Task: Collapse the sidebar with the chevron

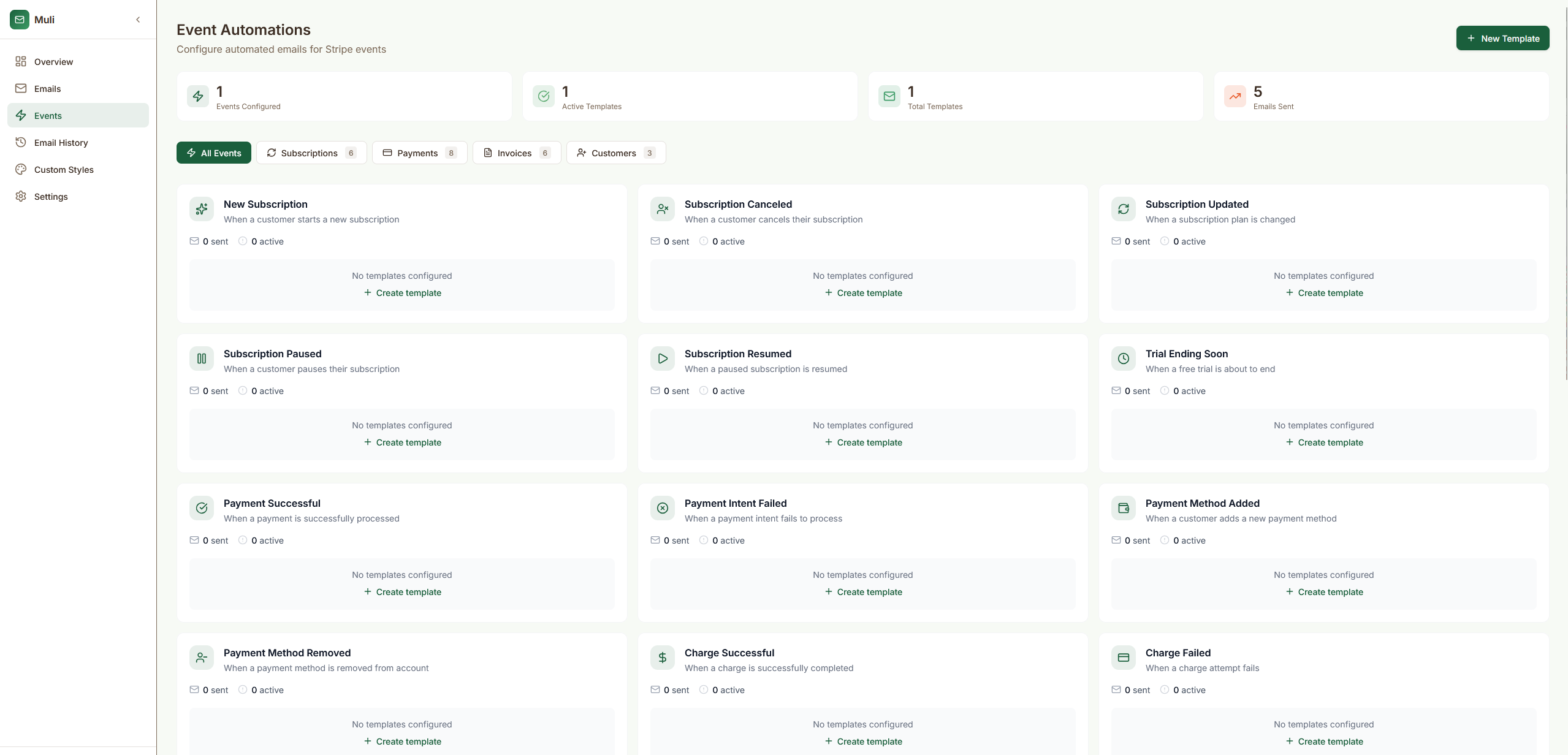Action: [x=137, y=19]
